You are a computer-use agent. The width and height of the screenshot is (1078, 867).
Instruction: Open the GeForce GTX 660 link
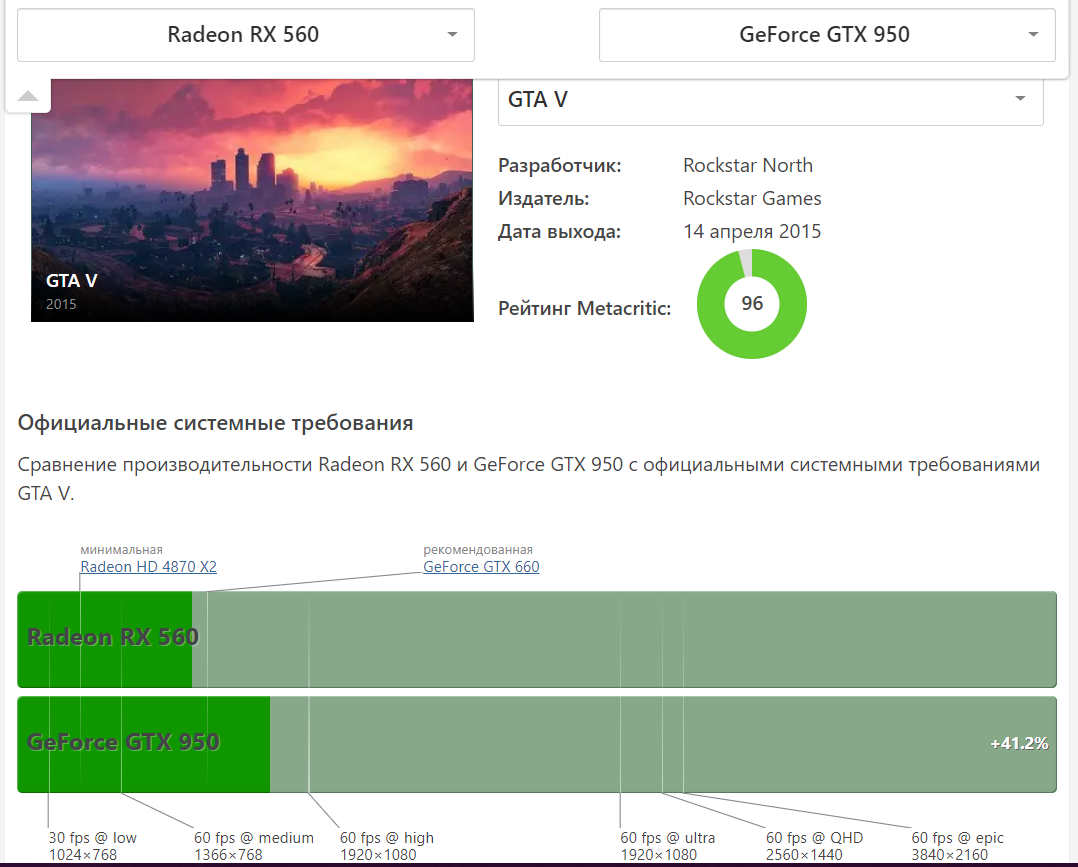pyautogui.click(x=481, y=567)
